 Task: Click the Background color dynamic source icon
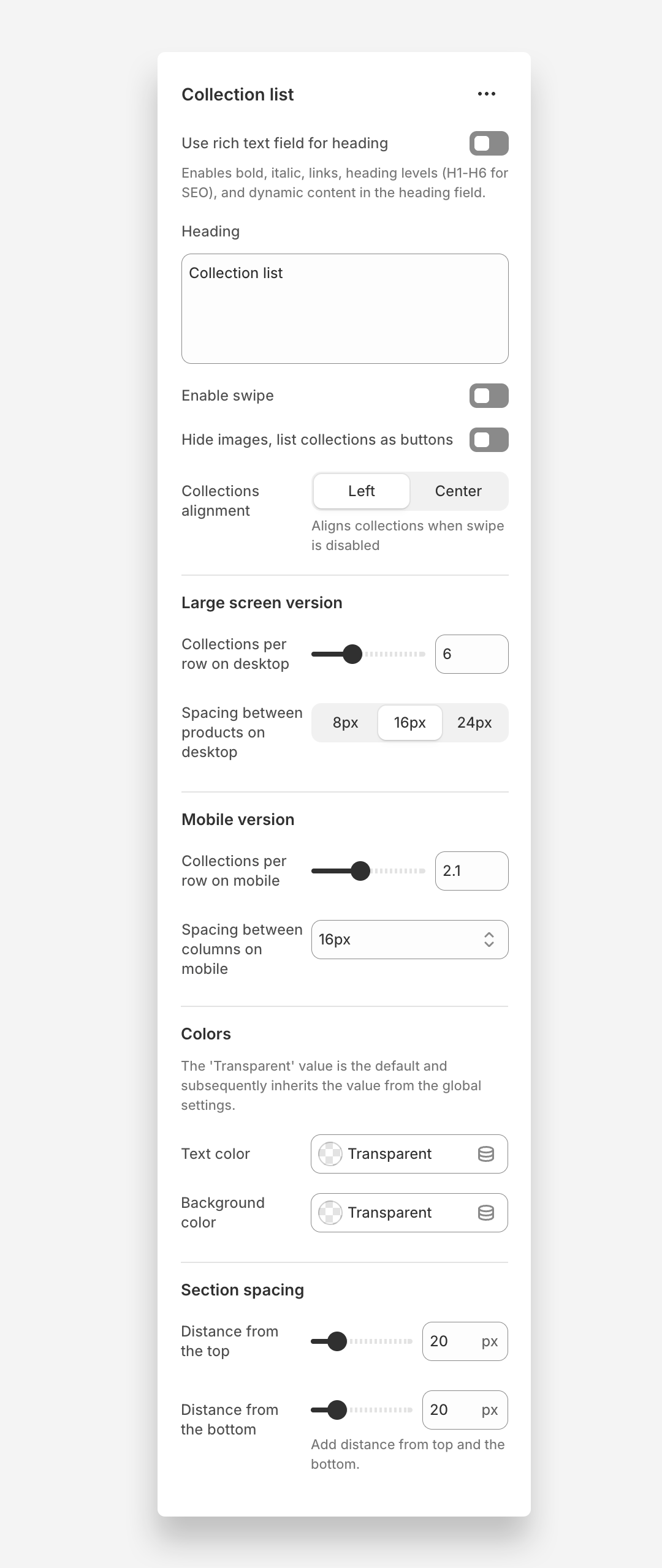486,1213
